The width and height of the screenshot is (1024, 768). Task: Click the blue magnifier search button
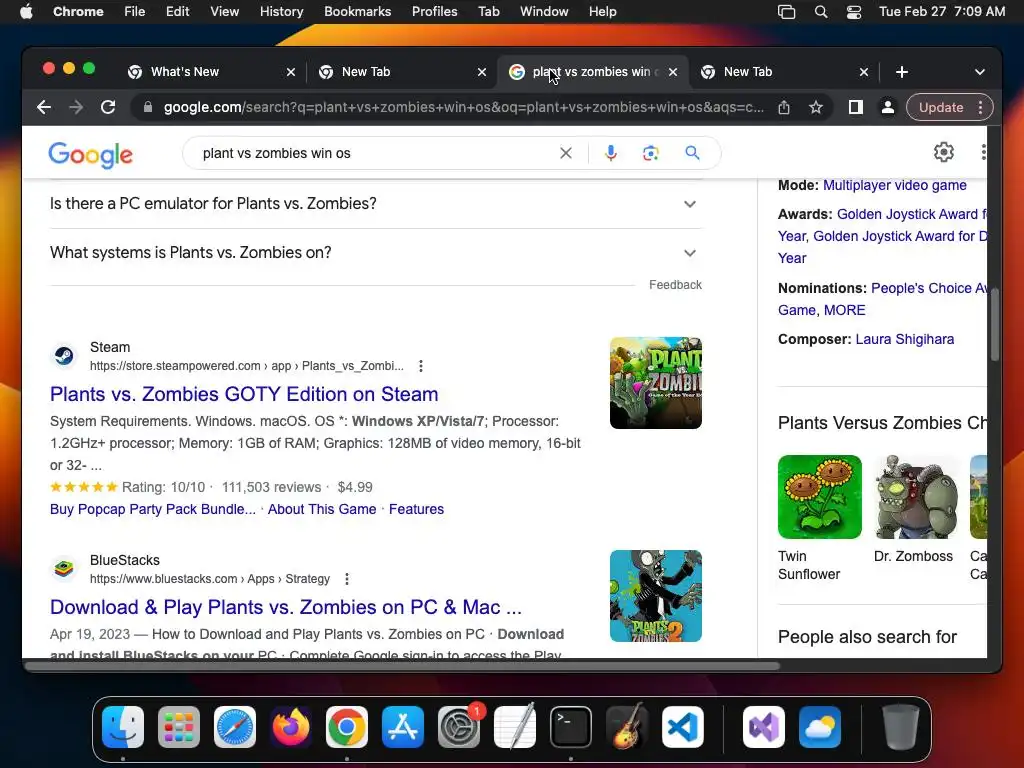[x=692, y=153]
